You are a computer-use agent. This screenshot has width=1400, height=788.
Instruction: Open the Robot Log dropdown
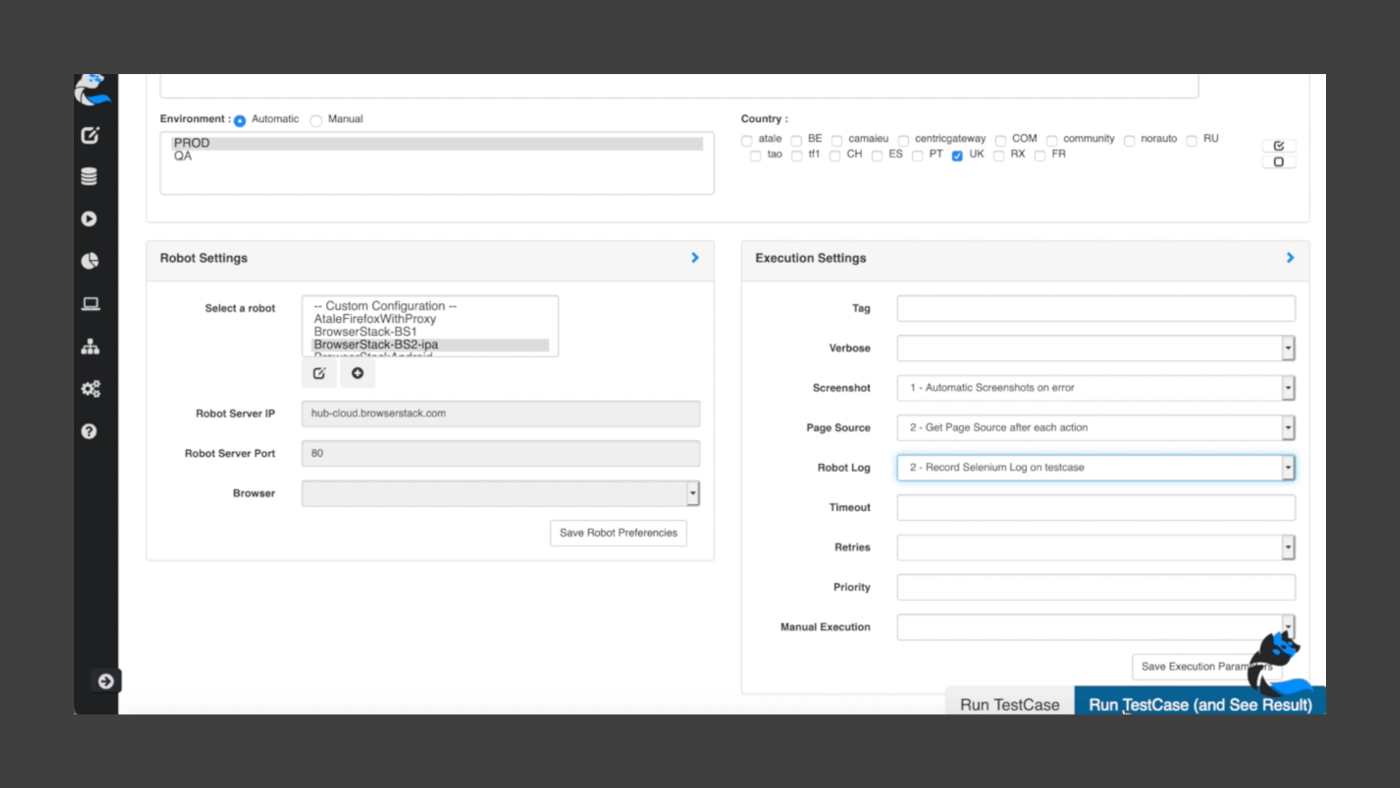point(1096,467)
